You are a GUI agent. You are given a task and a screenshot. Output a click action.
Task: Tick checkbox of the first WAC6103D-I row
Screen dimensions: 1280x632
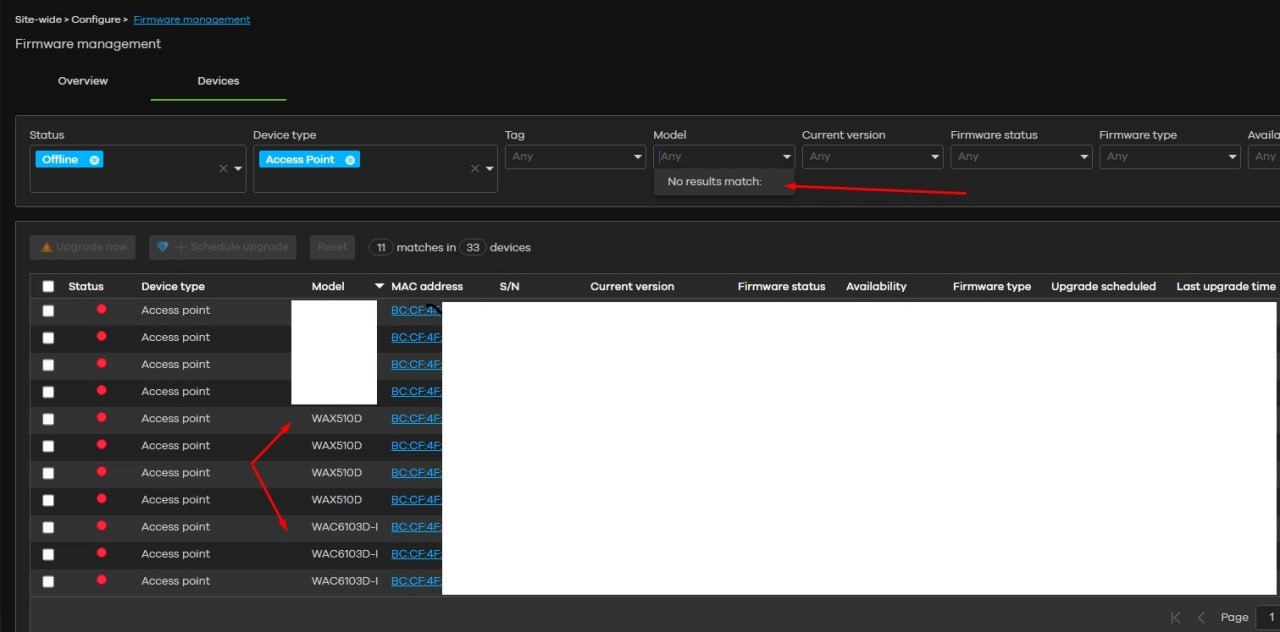48,527
